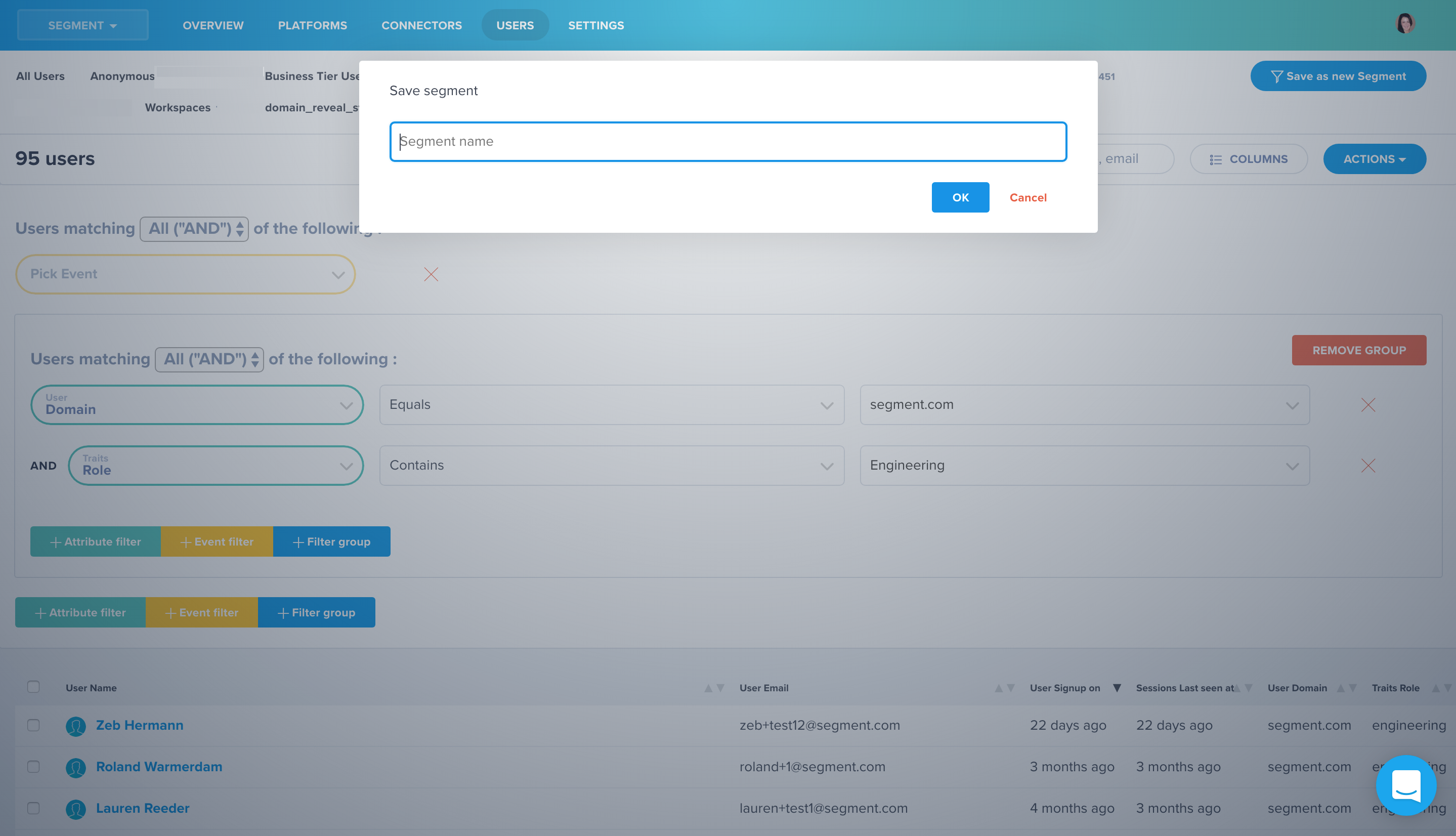Image resolution: width=1456 pixels, height=836 pixels.
Task: Click Zeb Hermann's avatar icon
Action: pyautogui.click(x=76, y=726)
